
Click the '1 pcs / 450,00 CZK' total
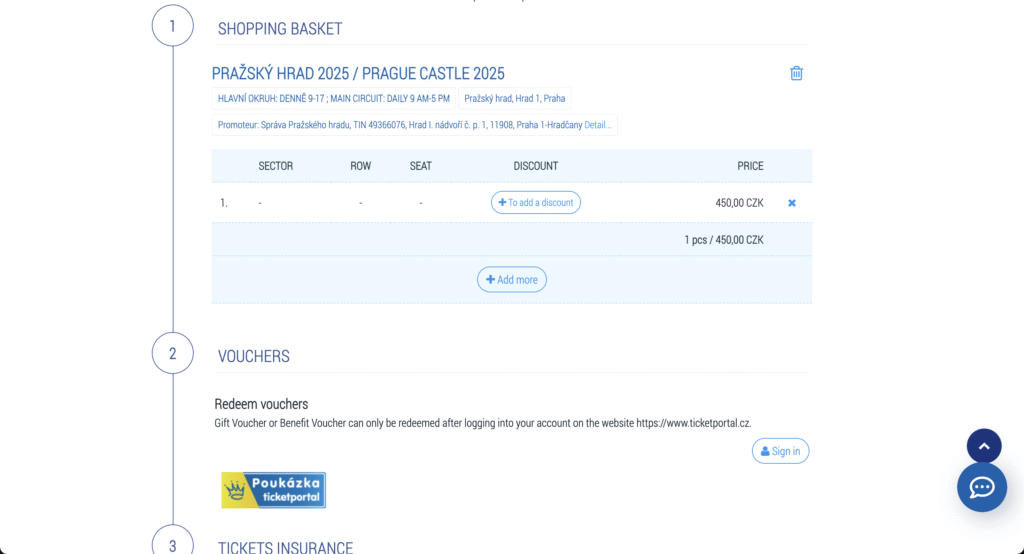[x=723, y=239]
